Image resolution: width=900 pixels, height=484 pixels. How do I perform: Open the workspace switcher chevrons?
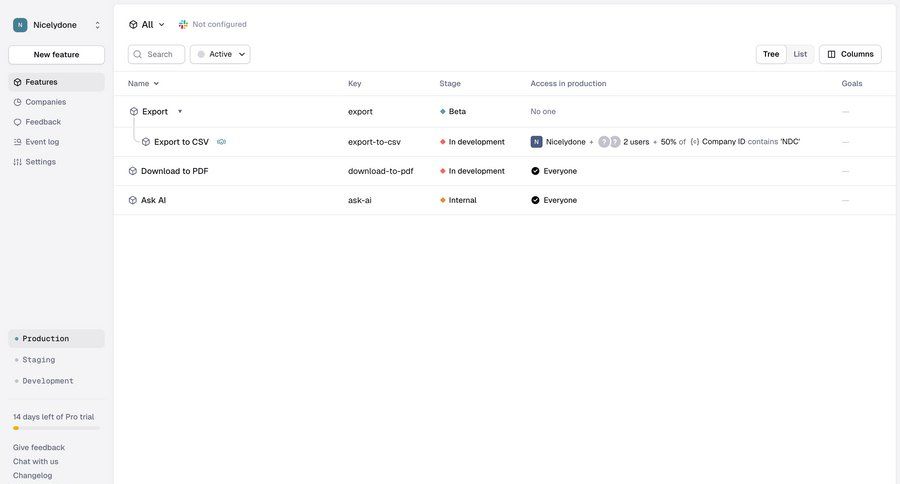tap(98, 25)
